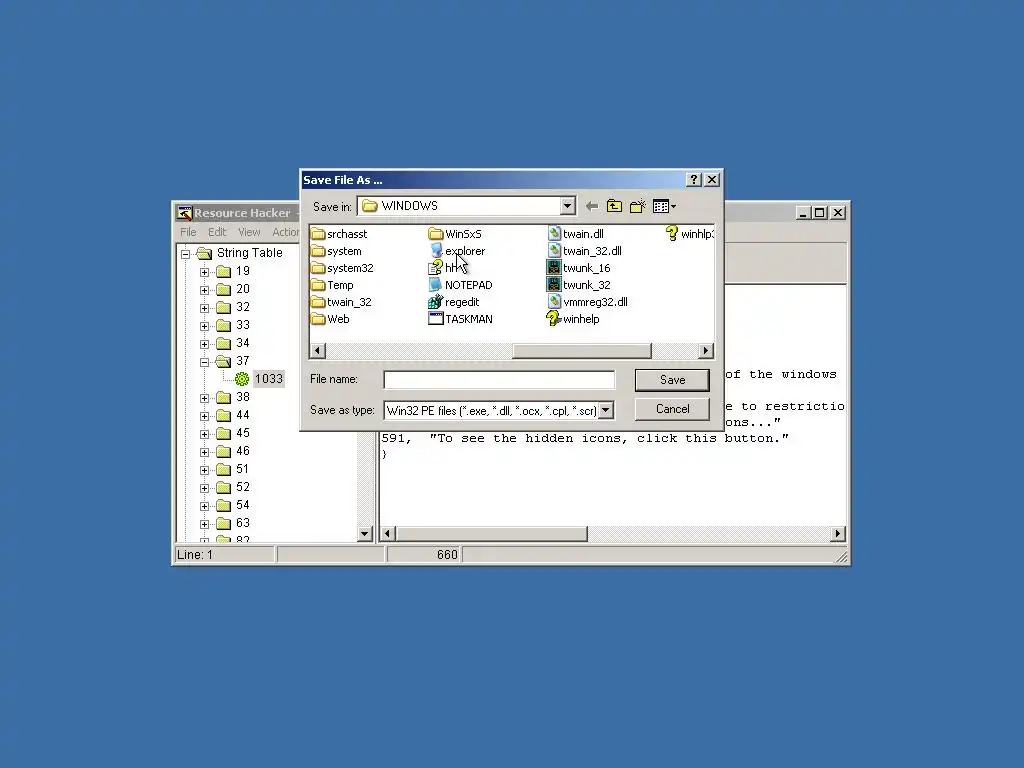Viewport: 1024px width, 768px height.
Task: Open the Save as type dropdown
Action: [x=605, y=410]
